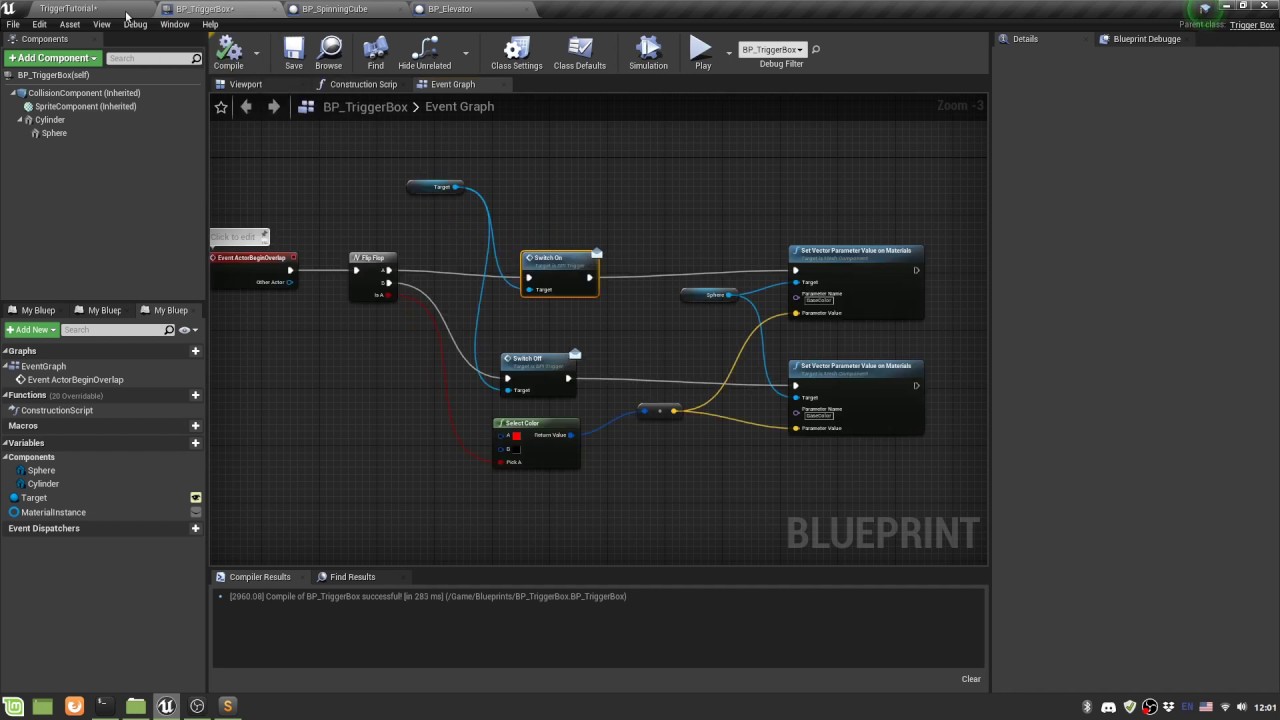The height and width of the screenshot is (720, 1280).
Task: Save the blueprint with the Save icon
Action: [293, 50]
